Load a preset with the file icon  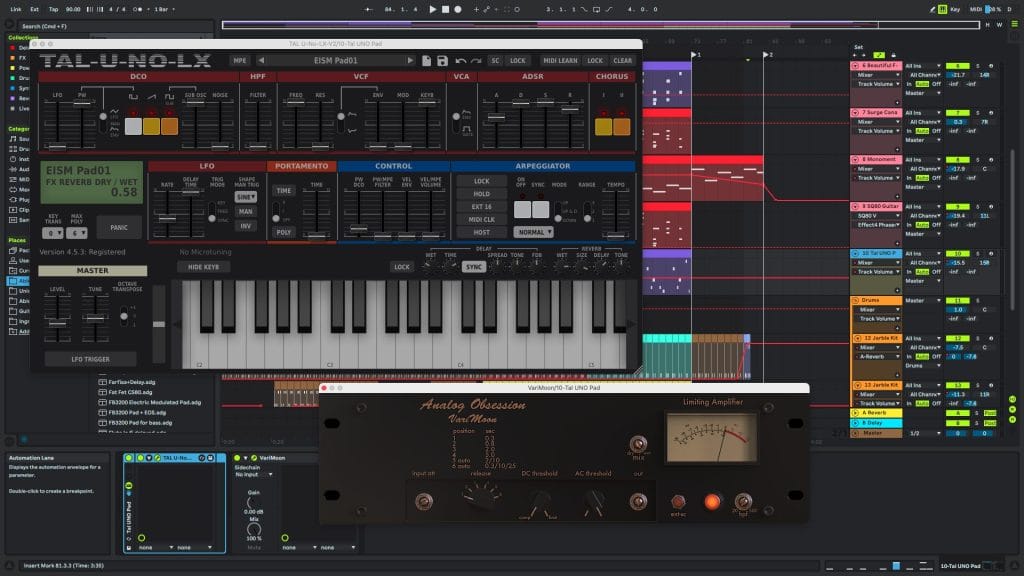pyautogui.click(x=427, y=61)
